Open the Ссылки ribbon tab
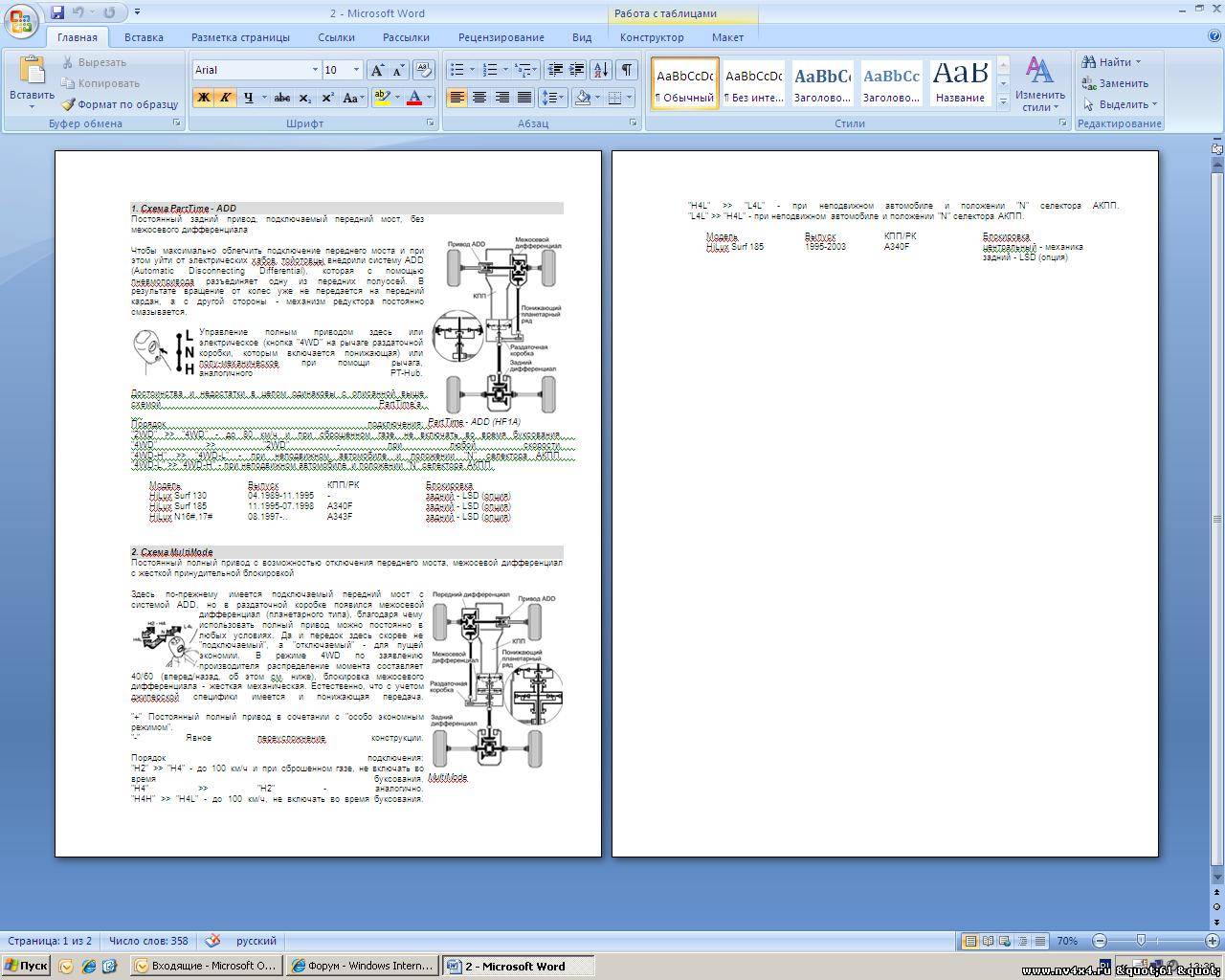The width and height of the screenshot is (1225, 980). 336,37
